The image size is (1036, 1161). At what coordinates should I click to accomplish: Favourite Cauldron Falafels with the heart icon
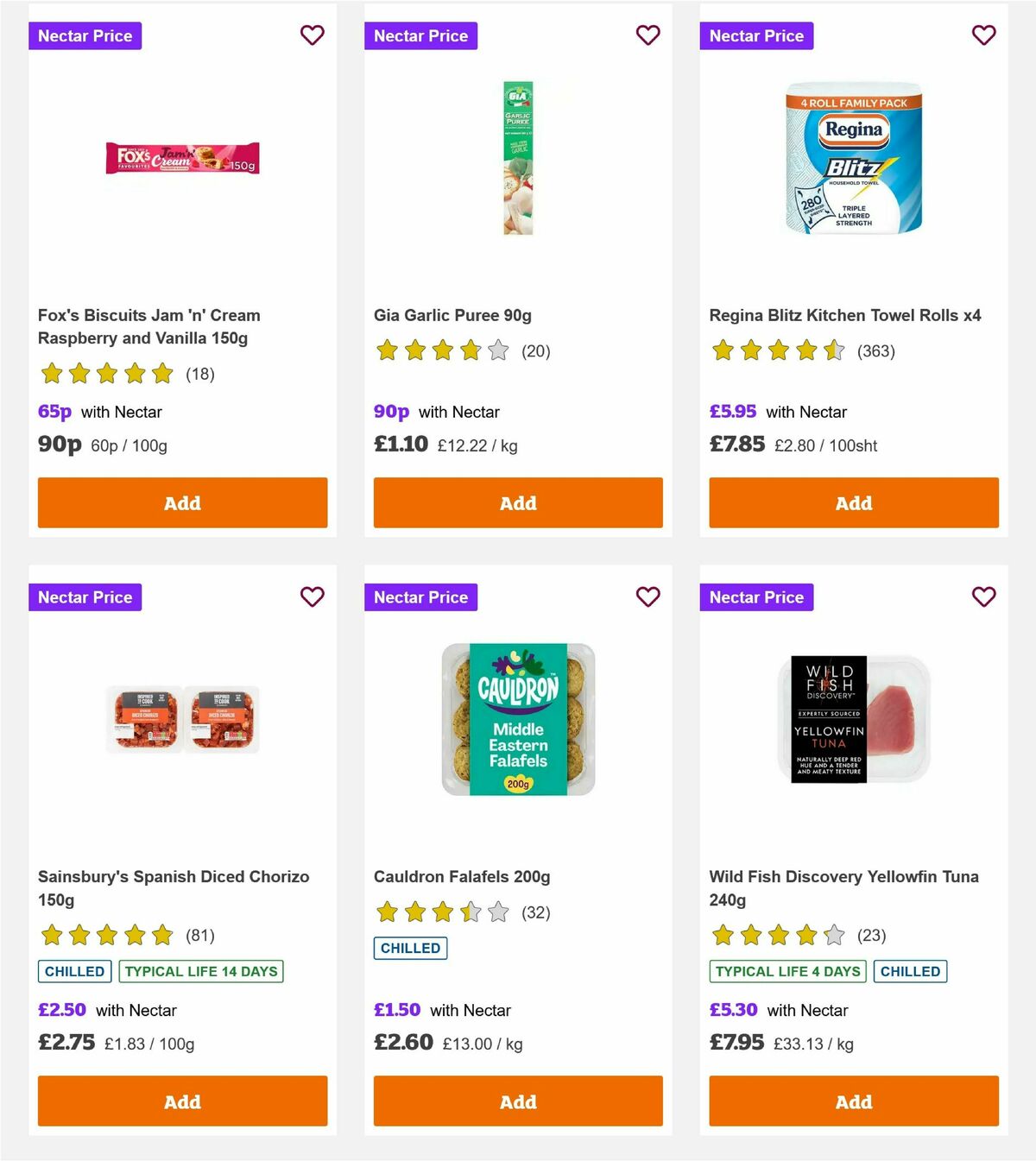coord(647,596)
